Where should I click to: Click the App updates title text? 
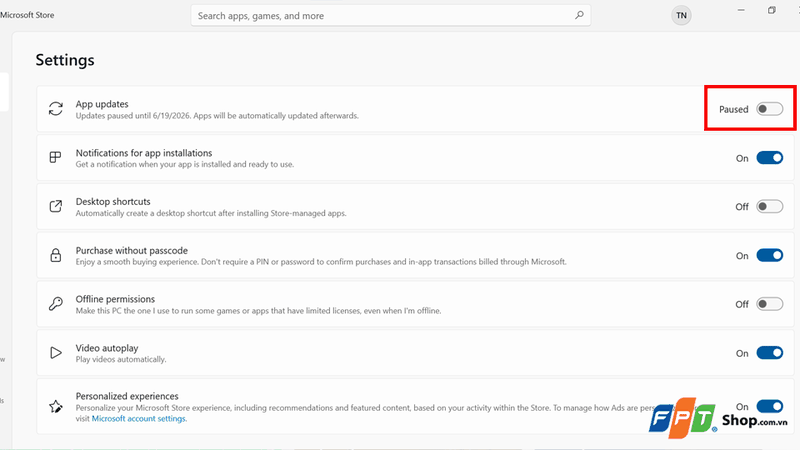pos(102,104)
